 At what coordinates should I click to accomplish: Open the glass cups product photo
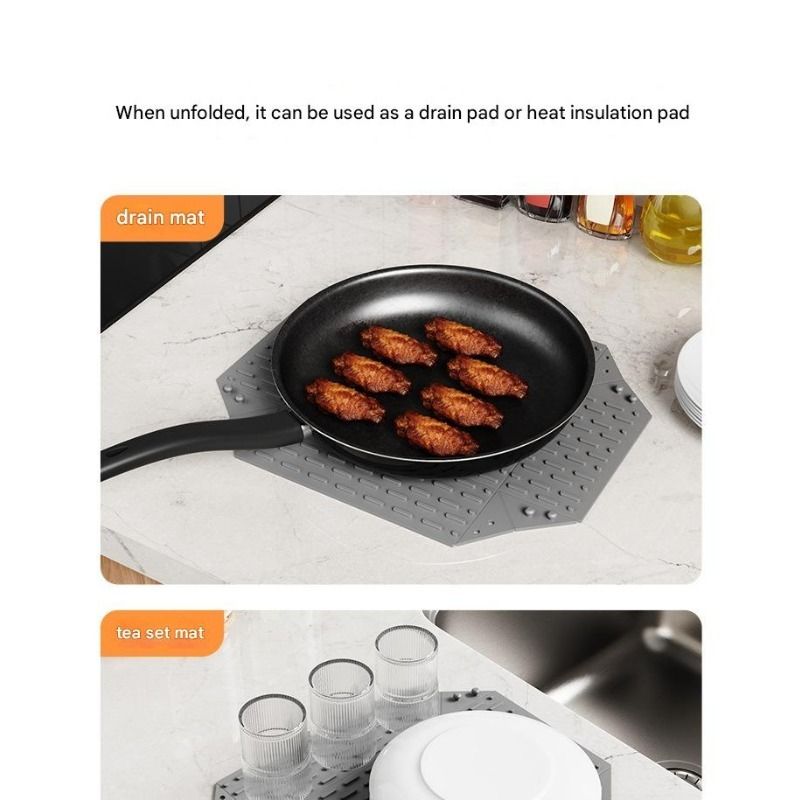click(x=401, y=705)
